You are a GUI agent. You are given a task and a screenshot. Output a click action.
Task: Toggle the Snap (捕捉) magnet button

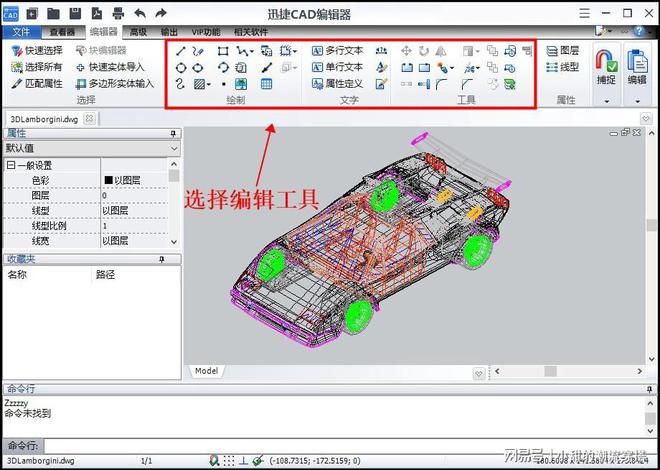click(x=606, y=66)
